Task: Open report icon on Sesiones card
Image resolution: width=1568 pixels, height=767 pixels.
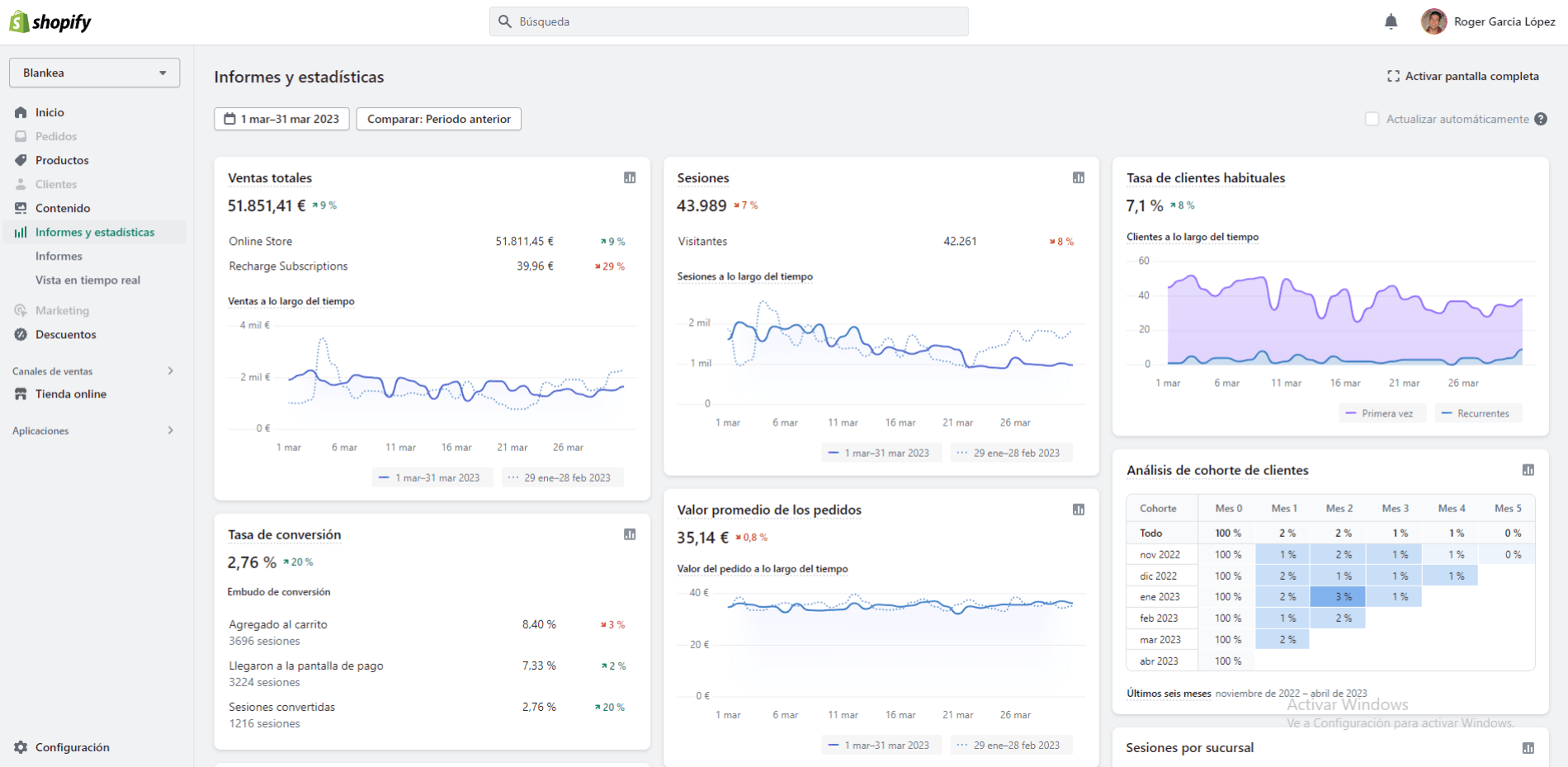Action: coord(1079,177)
